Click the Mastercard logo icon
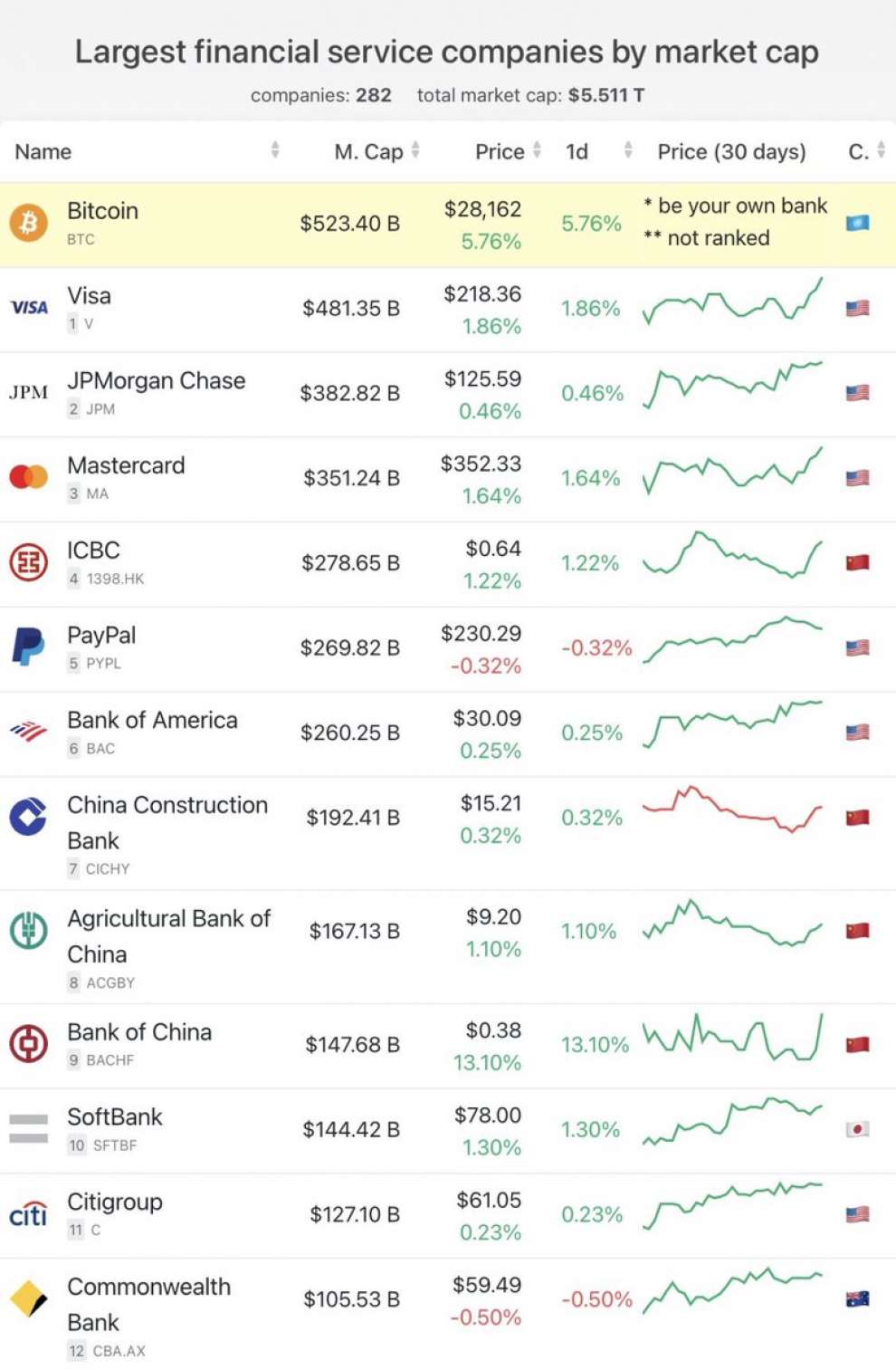 [29, 476]
